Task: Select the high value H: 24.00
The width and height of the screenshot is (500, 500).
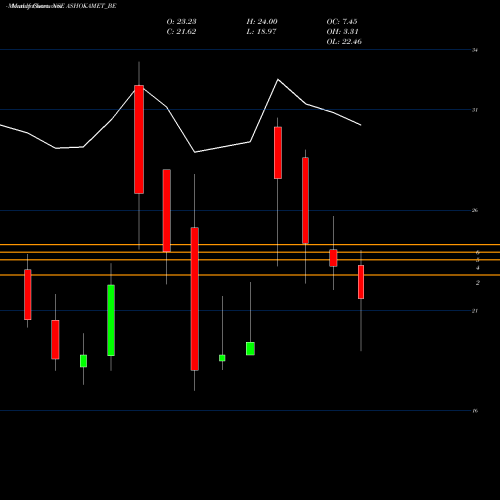Action: click(x=262, y=22)
